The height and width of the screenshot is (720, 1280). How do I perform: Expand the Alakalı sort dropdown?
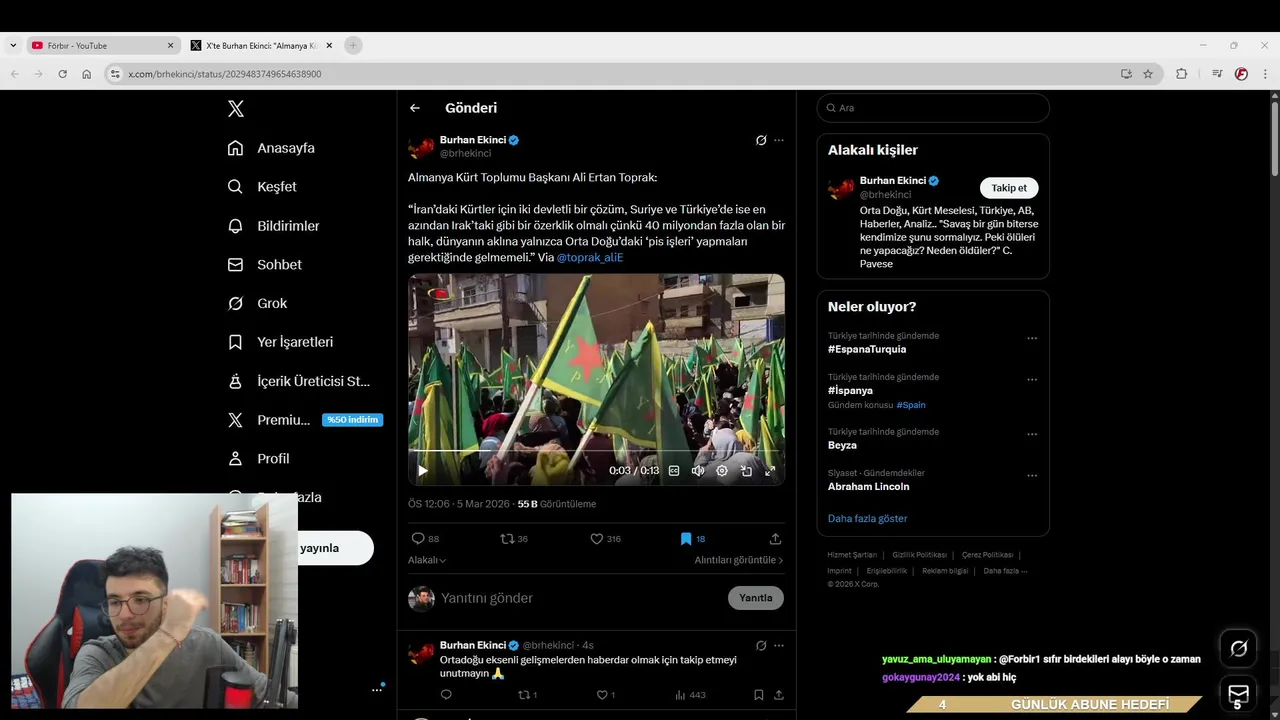click(x=427, y=560)
